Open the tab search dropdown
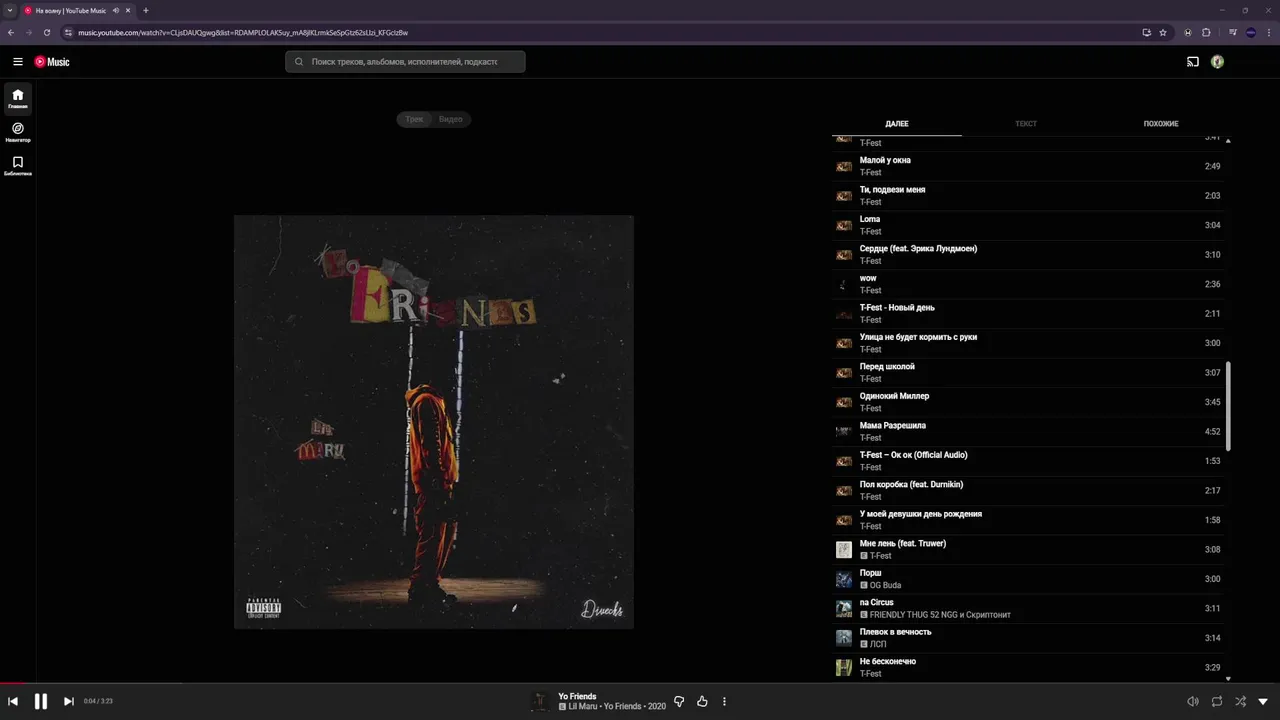Screen dimensions: 1280x720 tap(10, 10)
